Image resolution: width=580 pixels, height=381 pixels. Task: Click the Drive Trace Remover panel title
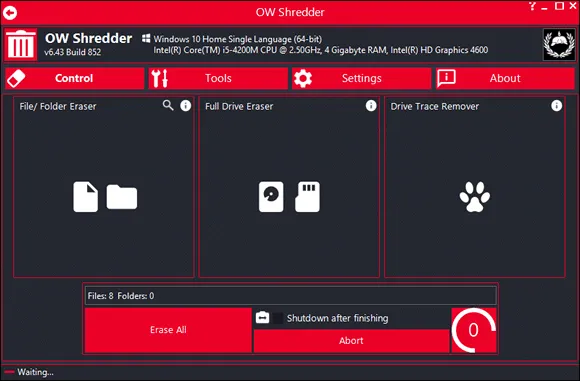[435, 107]
